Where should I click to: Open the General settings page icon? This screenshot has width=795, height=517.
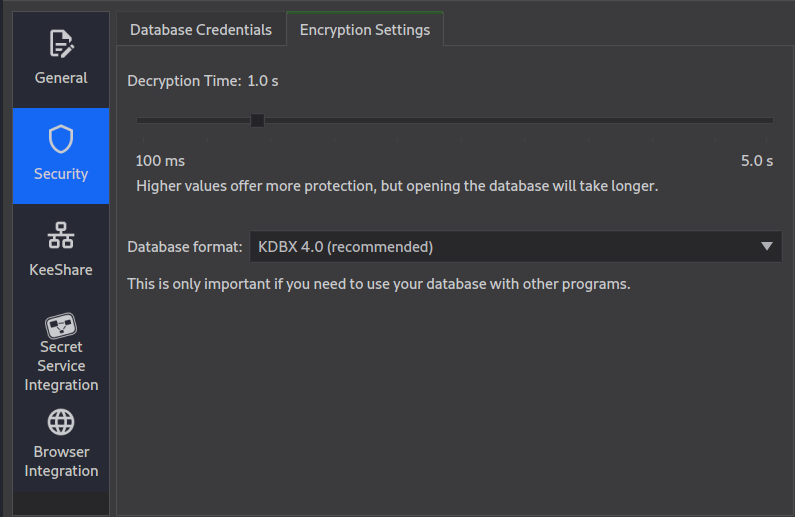(61, 44)
